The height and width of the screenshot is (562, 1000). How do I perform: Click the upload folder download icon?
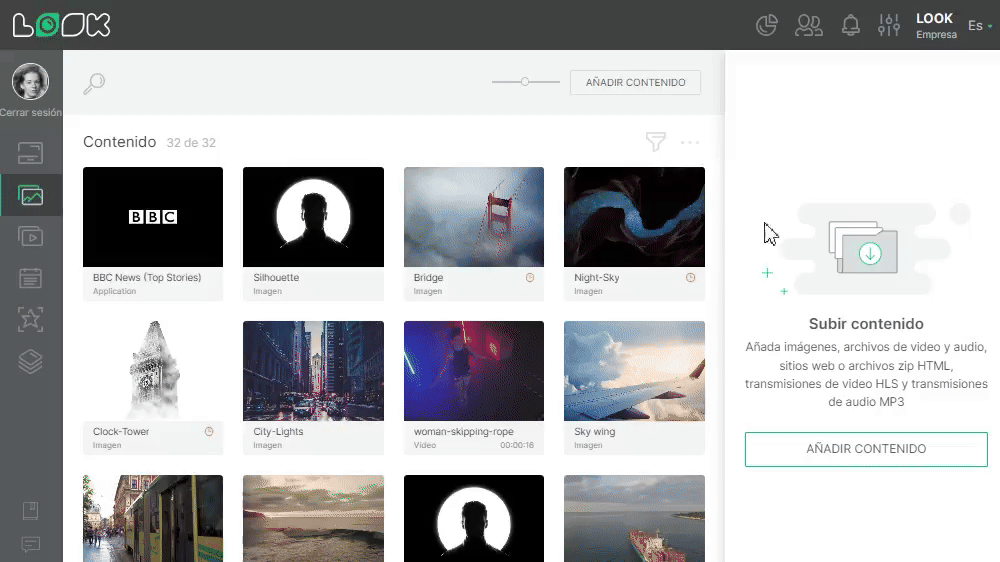click(x=864, y=248)
